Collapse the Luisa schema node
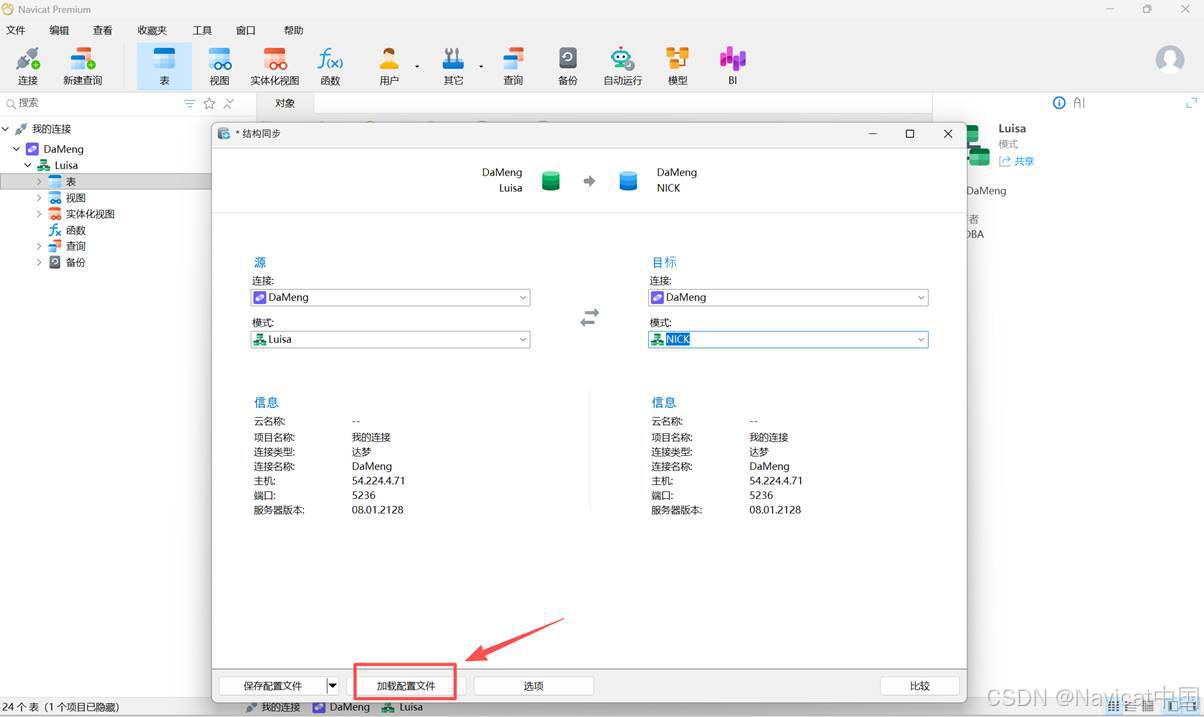The height and width of the screenshot is (717, 1204). pyautogui.click(x=28, y=165)
